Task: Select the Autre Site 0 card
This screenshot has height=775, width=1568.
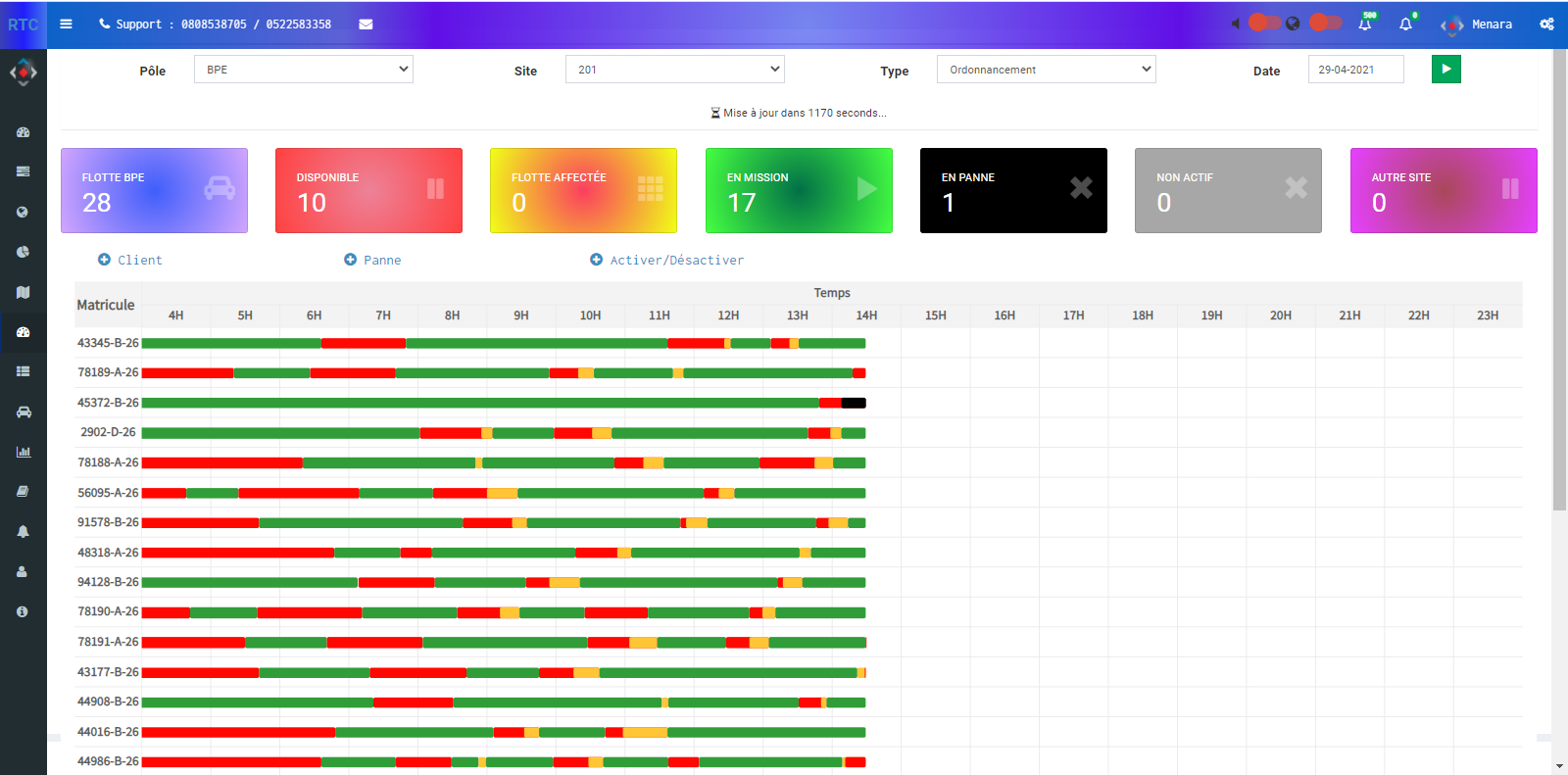Action: click(x=1444, y=190)
